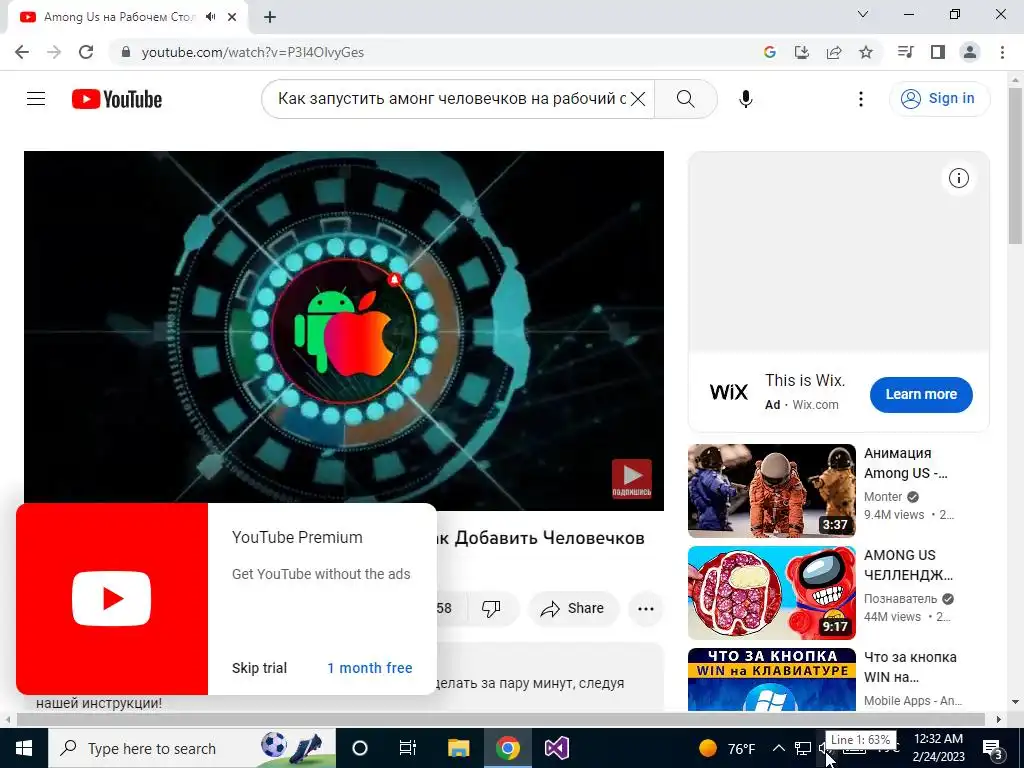Click the taskbar search box
Viewport: 1024px width, 768px height.
pos(192,748)
